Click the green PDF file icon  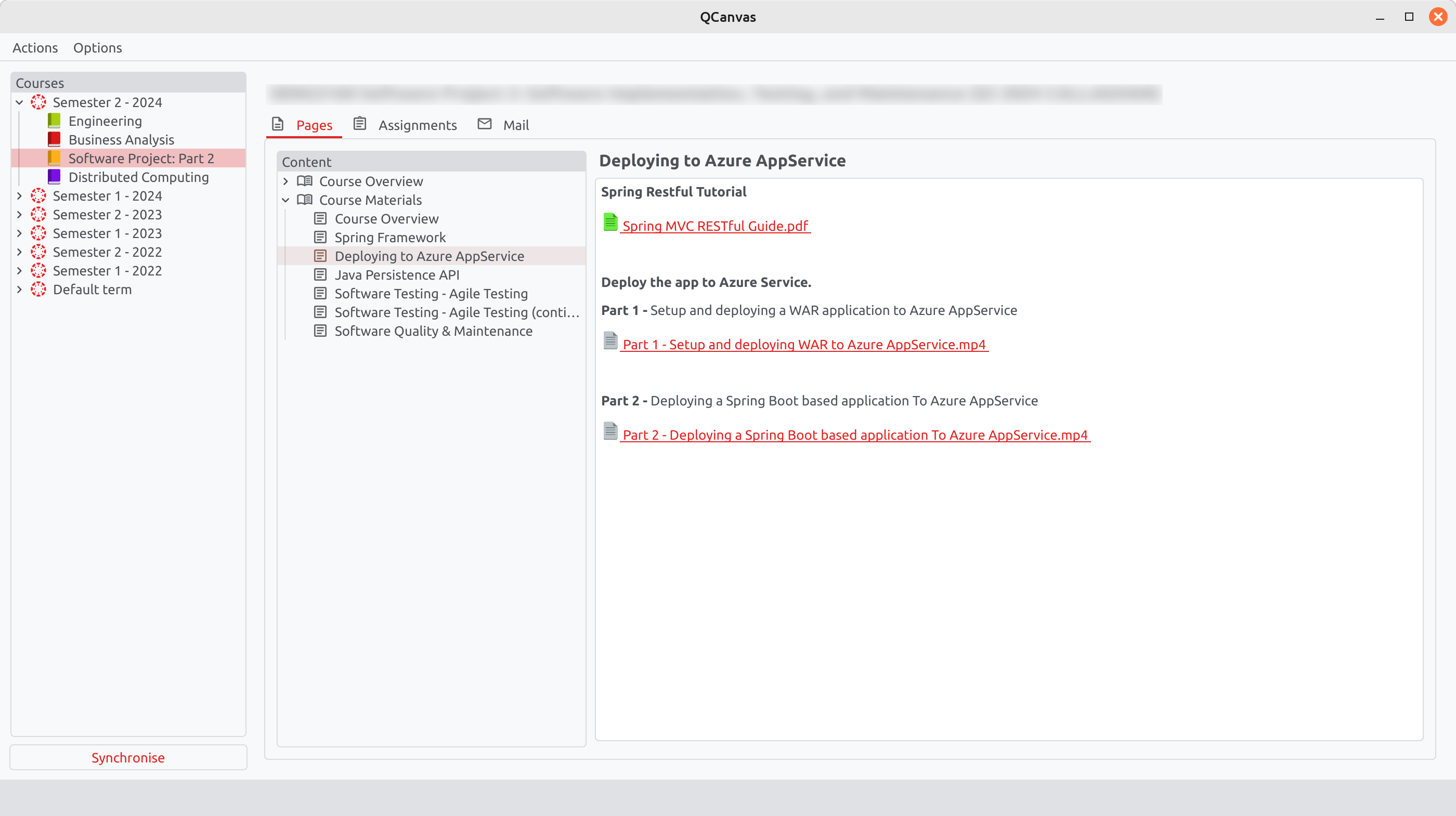pos(610,222)
